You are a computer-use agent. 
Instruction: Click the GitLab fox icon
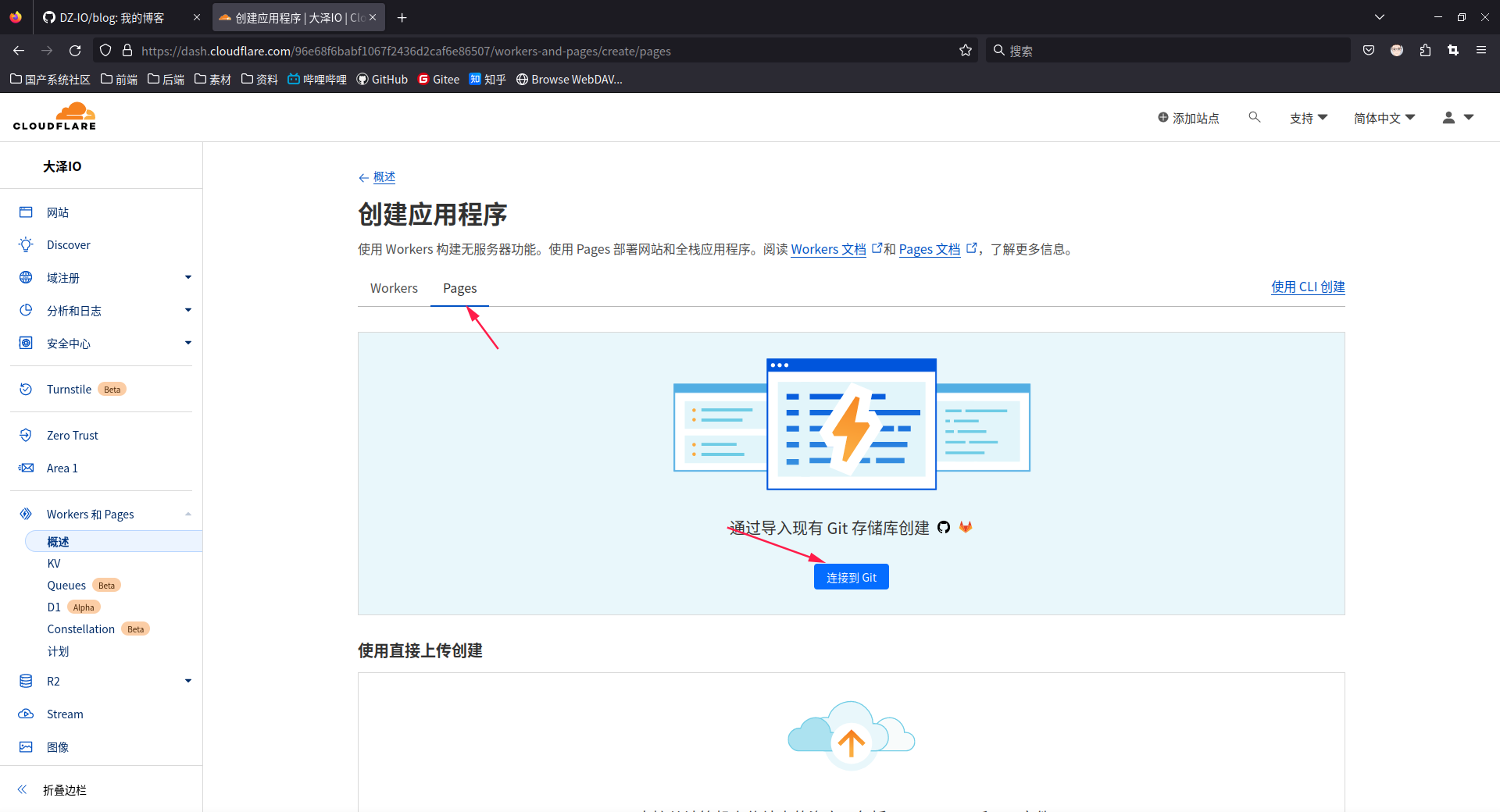(966, 528)
